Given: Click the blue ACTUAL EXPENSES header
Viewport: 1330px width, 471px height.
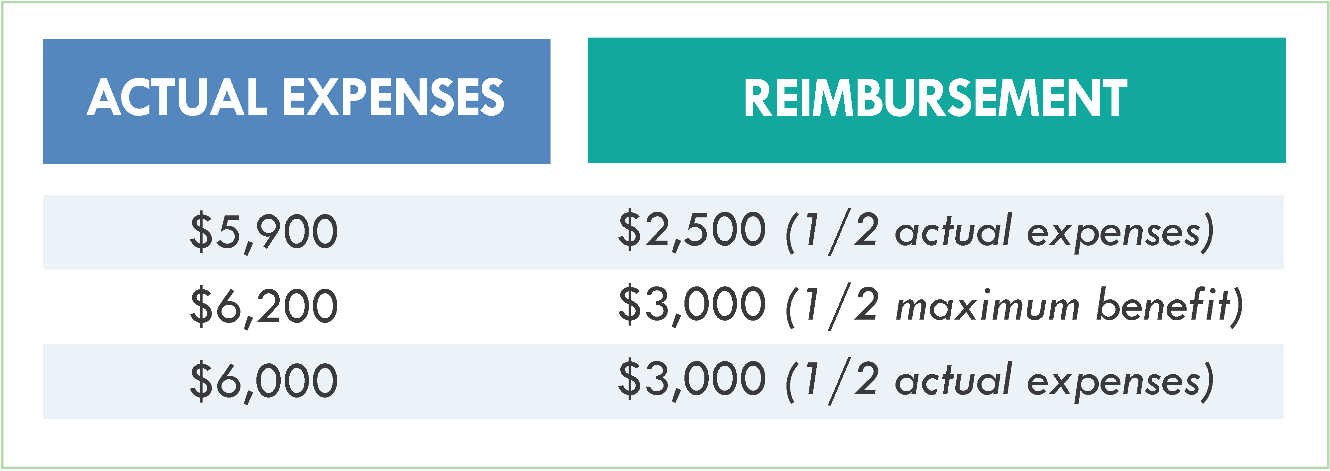Looking at the screenshot, I should 296,100.
